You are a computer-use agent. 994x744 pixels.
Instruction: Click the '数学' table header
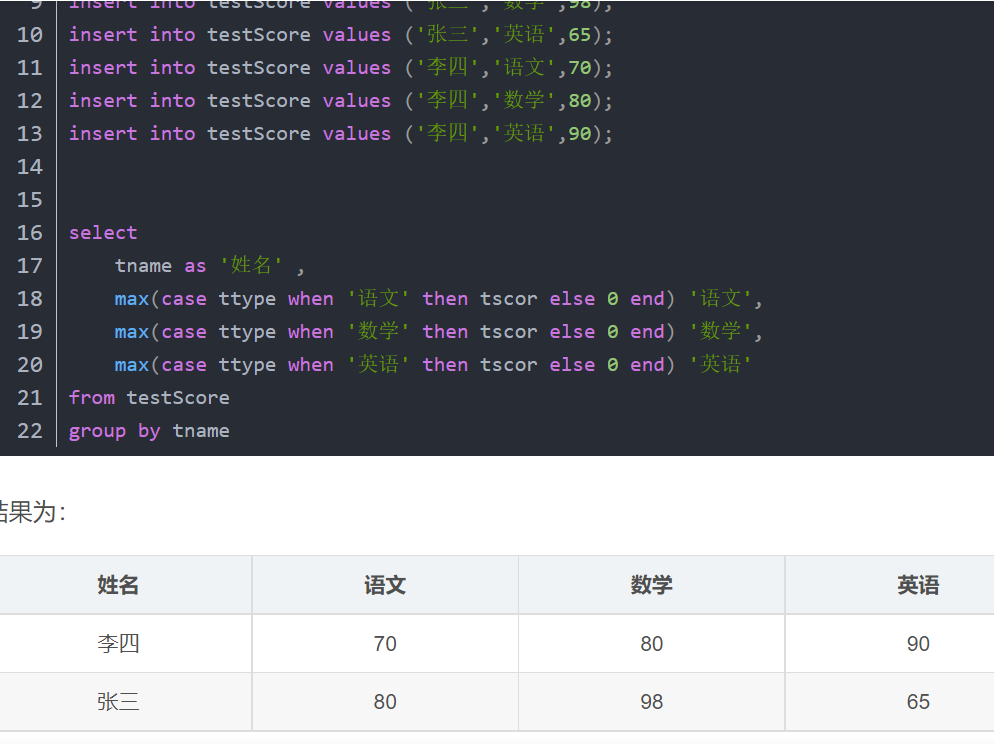tap(652, 585)
